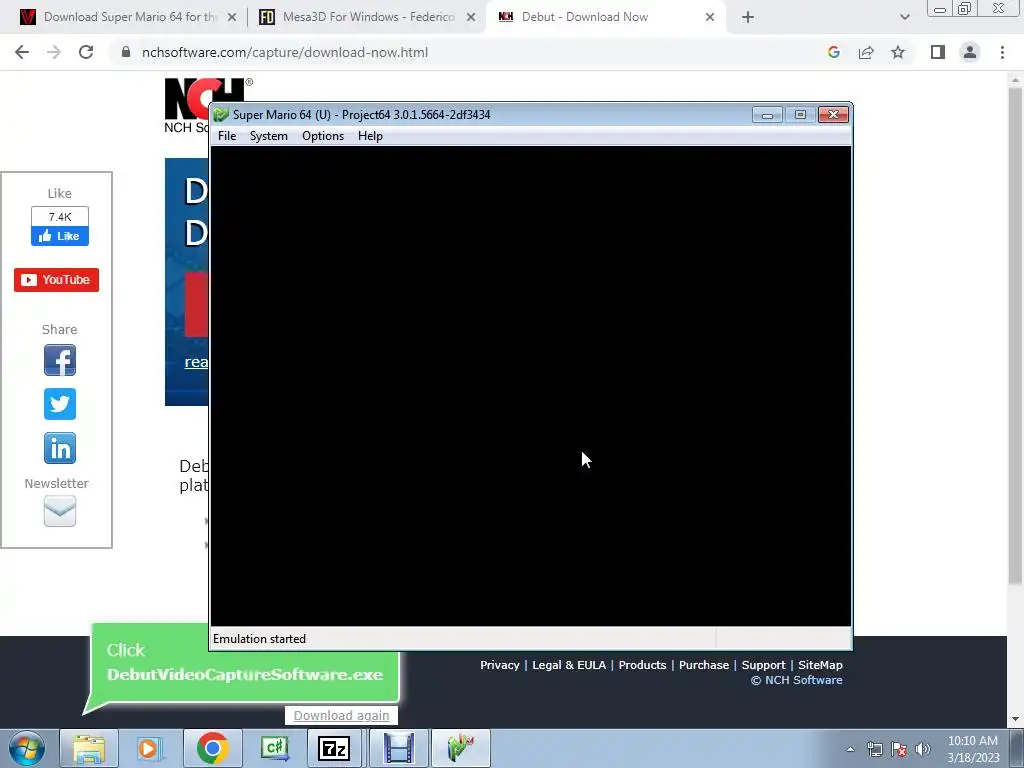Click the Action Center flag icon

pyautogui.click(x=899, y=749)
